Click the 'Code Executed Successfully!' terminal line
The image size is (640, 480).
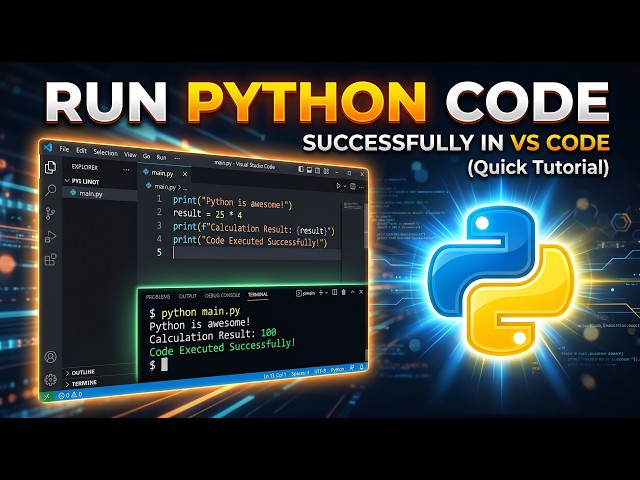point(222,347)
